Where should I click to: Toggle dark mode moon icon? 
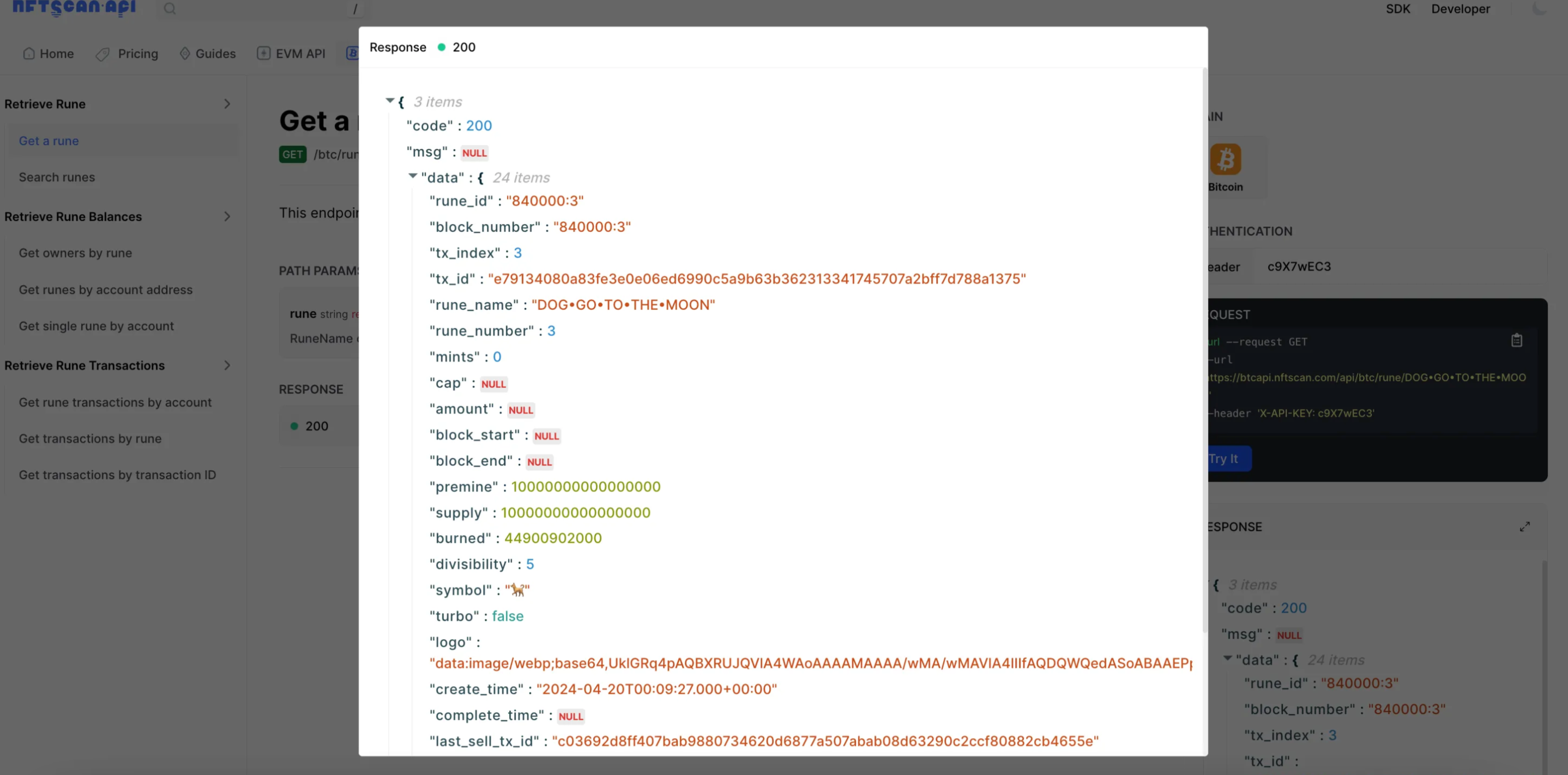pyautogui.click(x=1539, y=9)
